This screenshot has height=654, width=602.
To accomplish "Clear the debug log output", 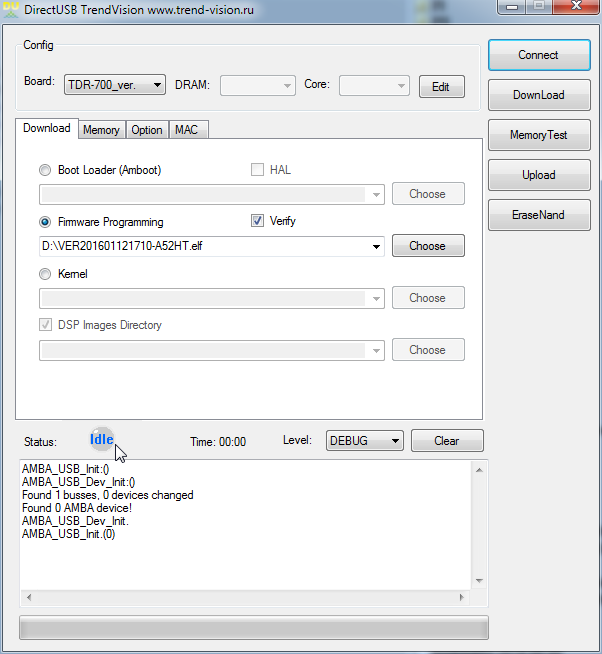I will pyautogui.click(x=447, y=441).
